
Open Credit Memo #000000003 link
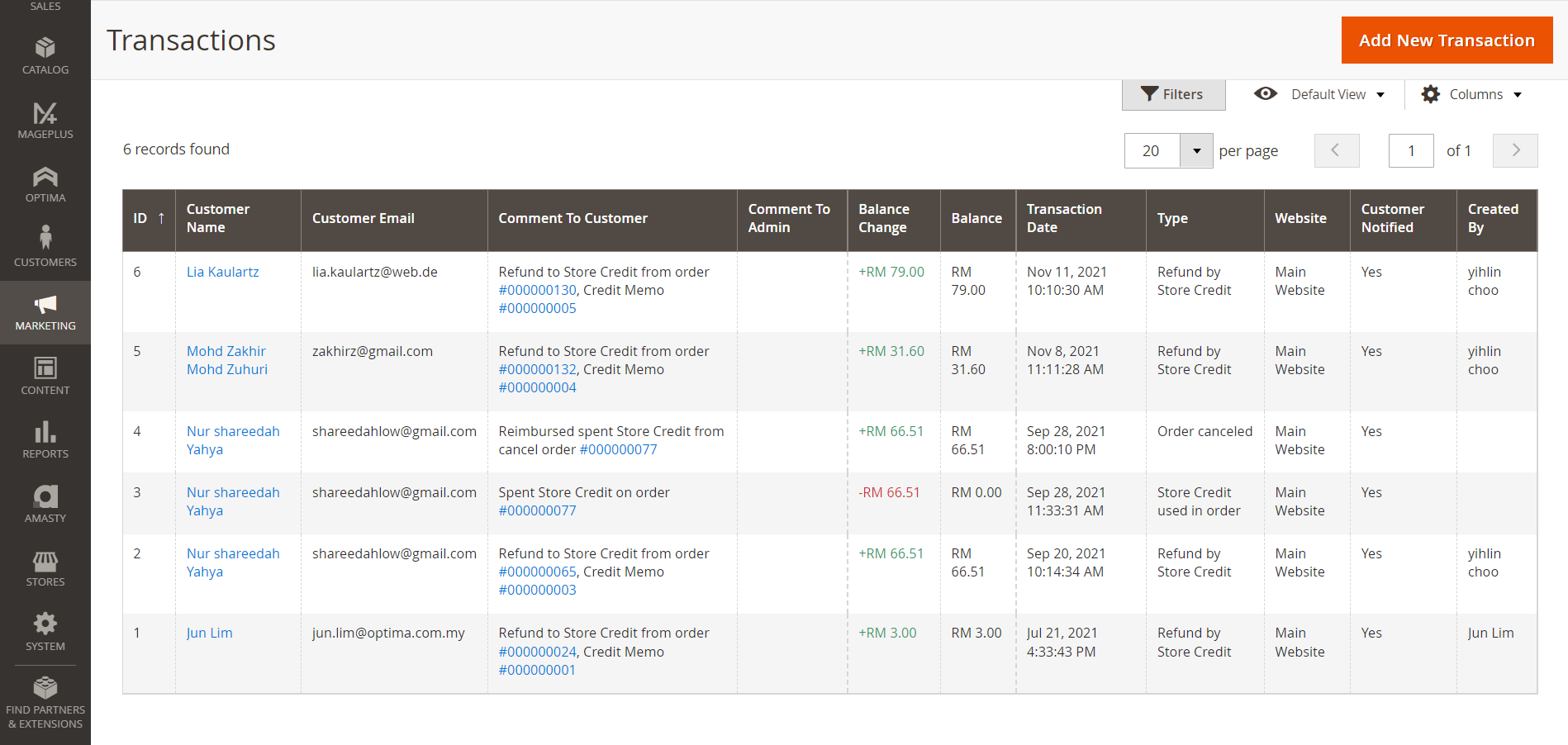tap(537, 590)
